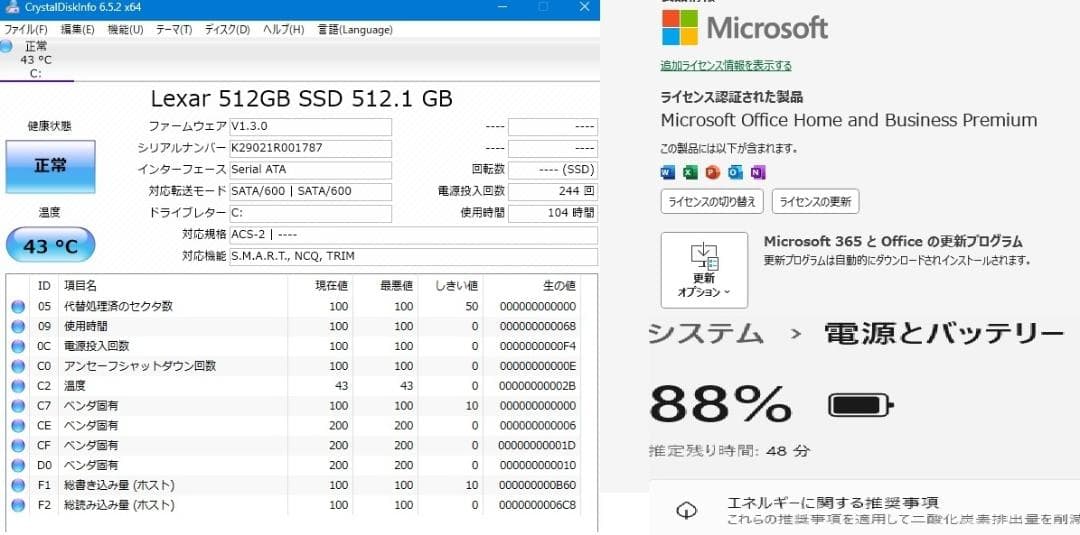Open the 更新オプション dropdown

coord(704,270)
